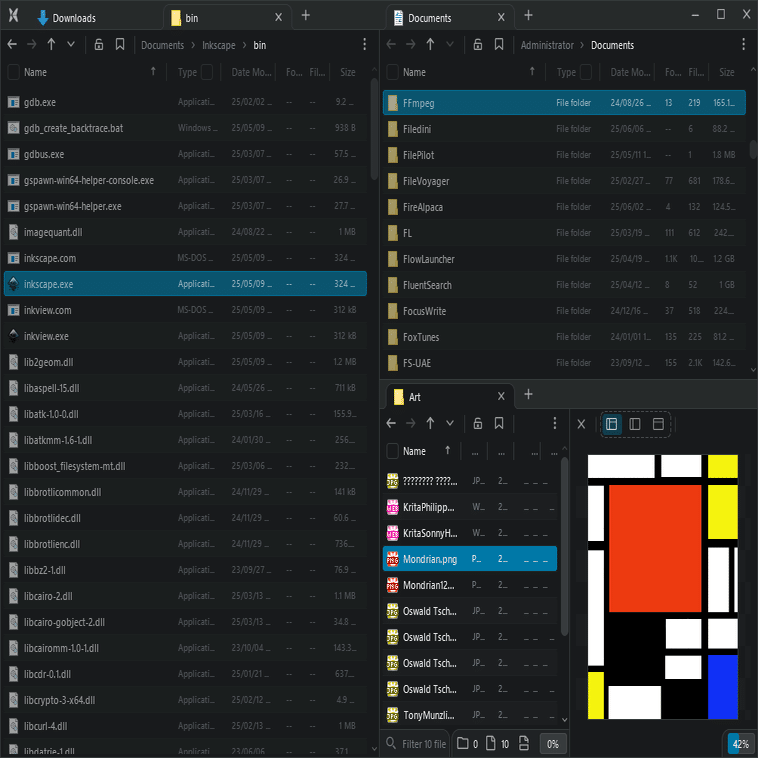This screenshot has width=758, height=758.
Task: Add a new tab next to Art tab
Action: point(528,394)
